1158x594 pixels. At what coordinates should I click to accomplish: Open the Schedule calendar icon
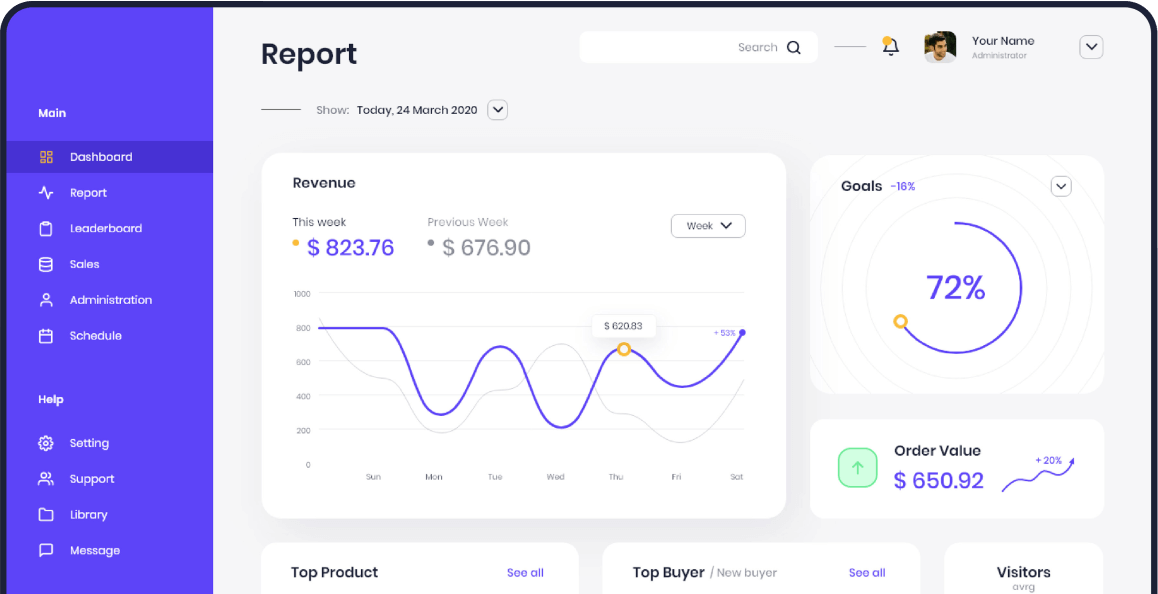(x=46, y=335)
